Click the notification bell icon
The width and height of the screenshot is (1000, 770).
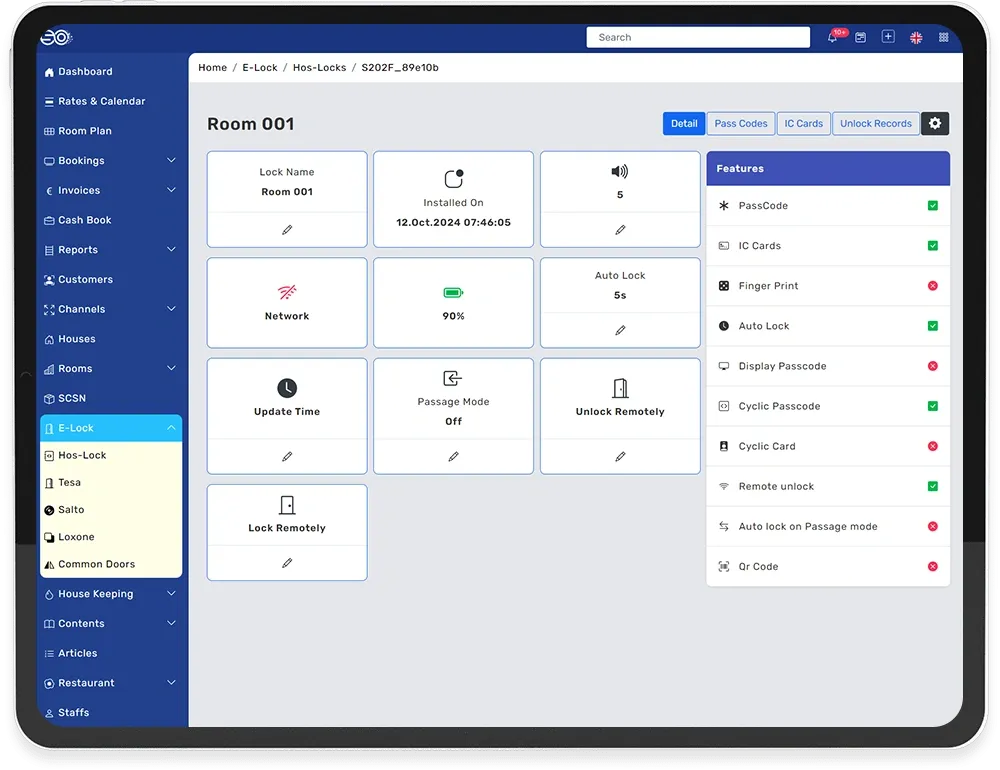pos(832,38)
